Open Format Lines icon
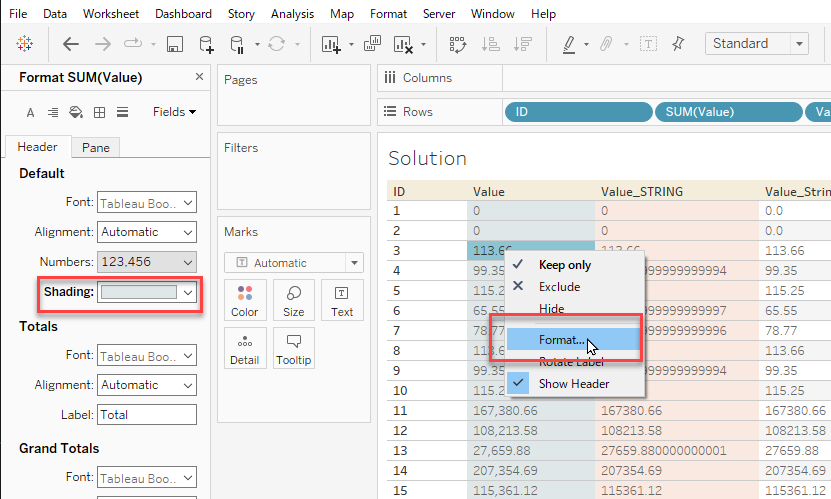 point(122,112)
